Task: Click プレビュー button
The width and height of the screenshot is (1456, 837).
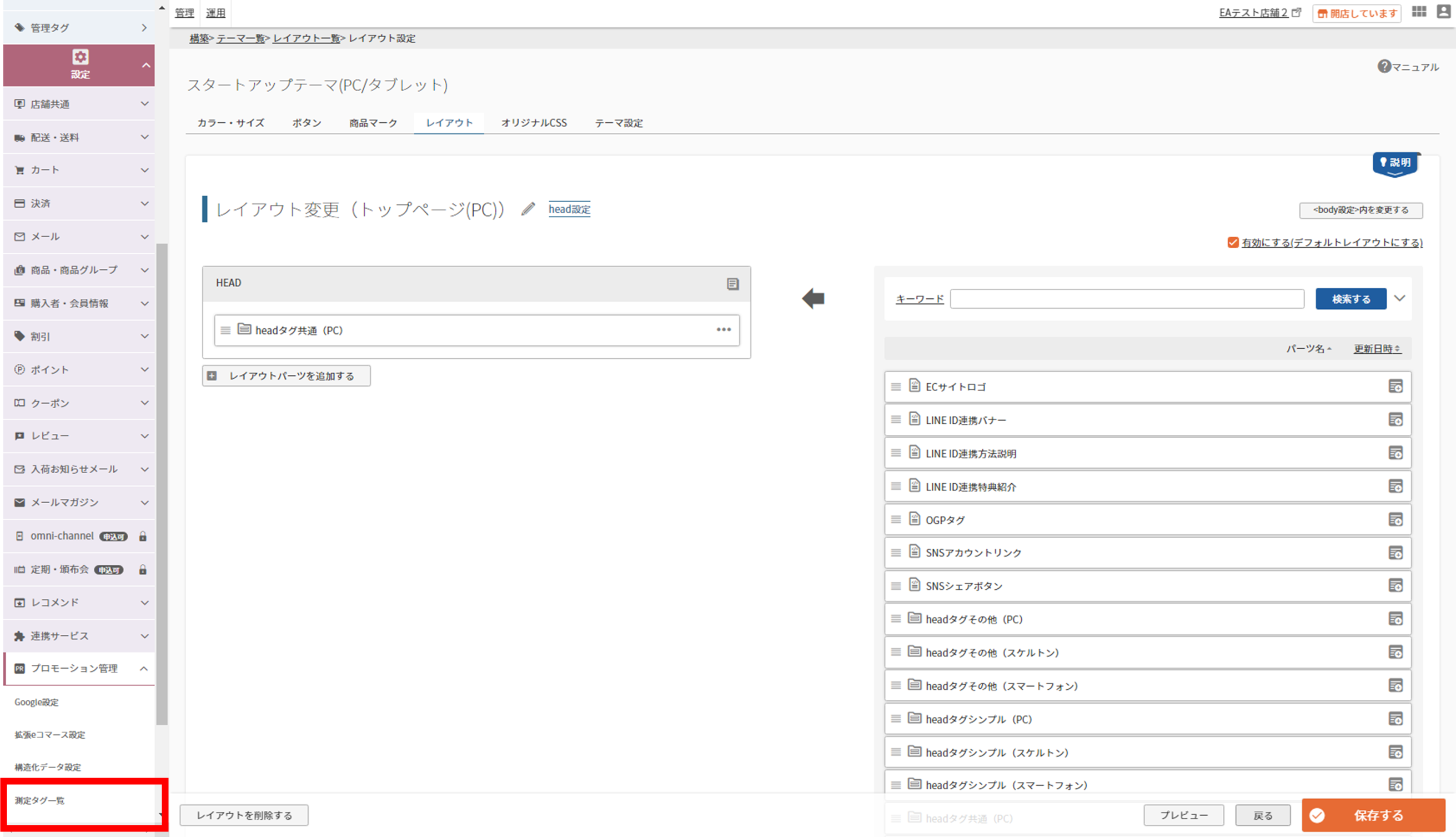Action: 1184,815
